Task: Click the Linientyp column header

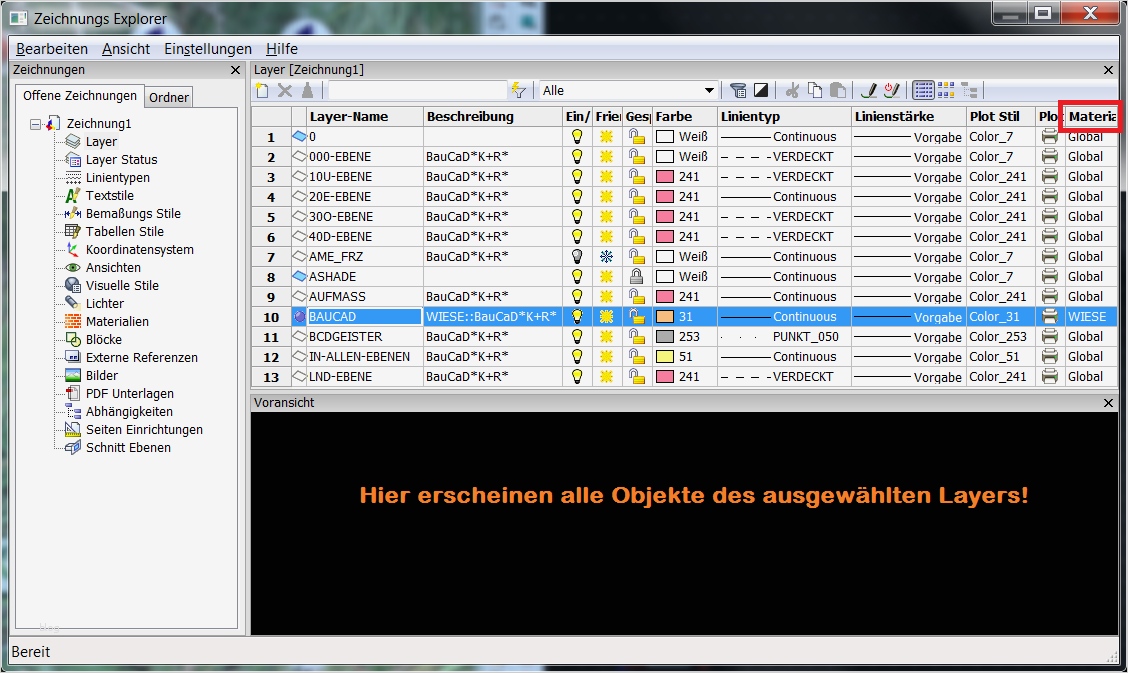Action: [x=784, y=116]
